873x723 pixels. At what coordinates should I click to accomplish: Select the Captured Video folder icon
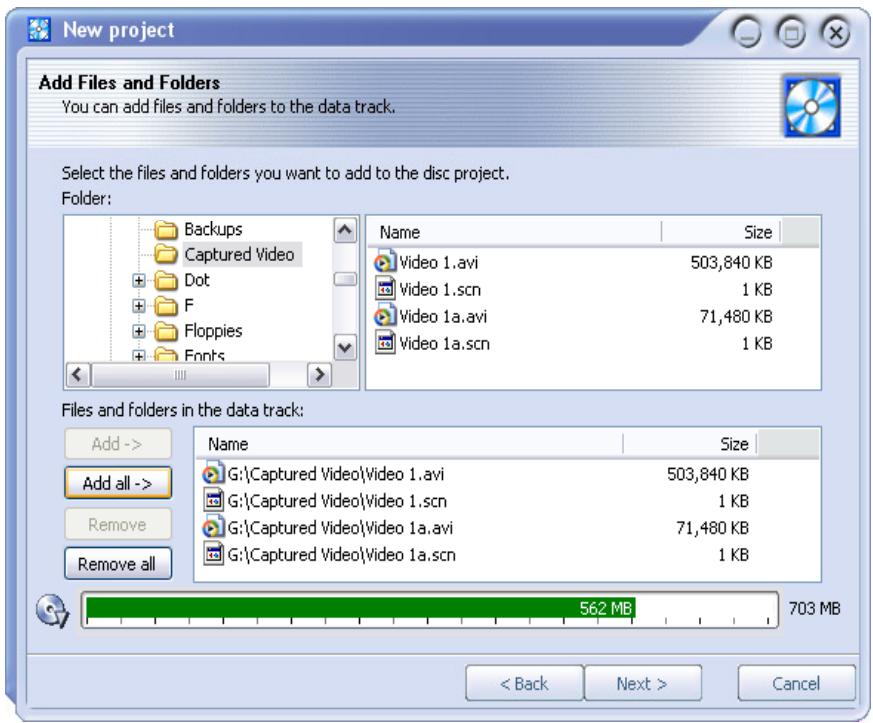(x=165, y=254)
